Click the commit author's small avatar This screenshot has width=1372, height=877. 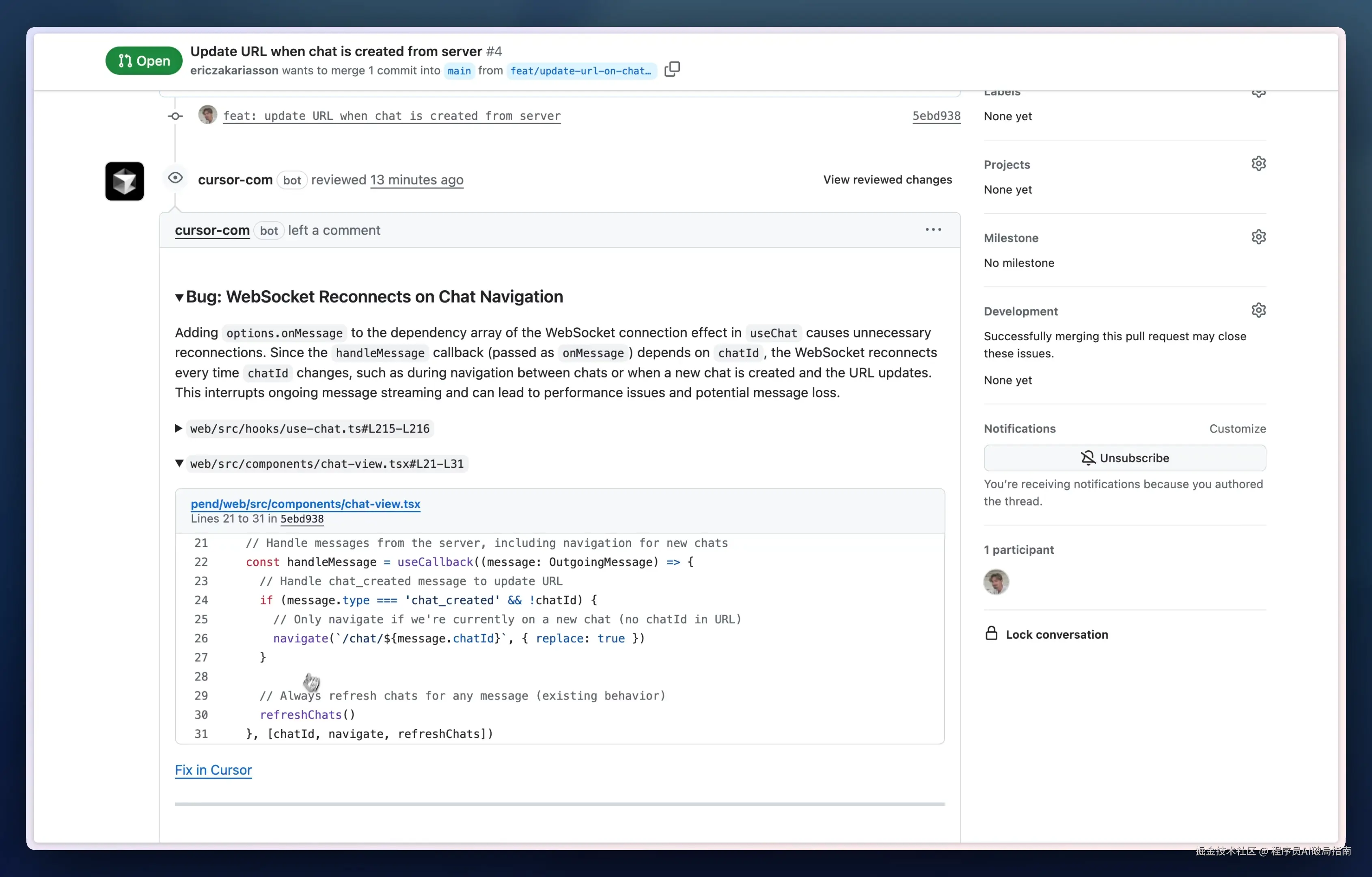coord(207,115)
